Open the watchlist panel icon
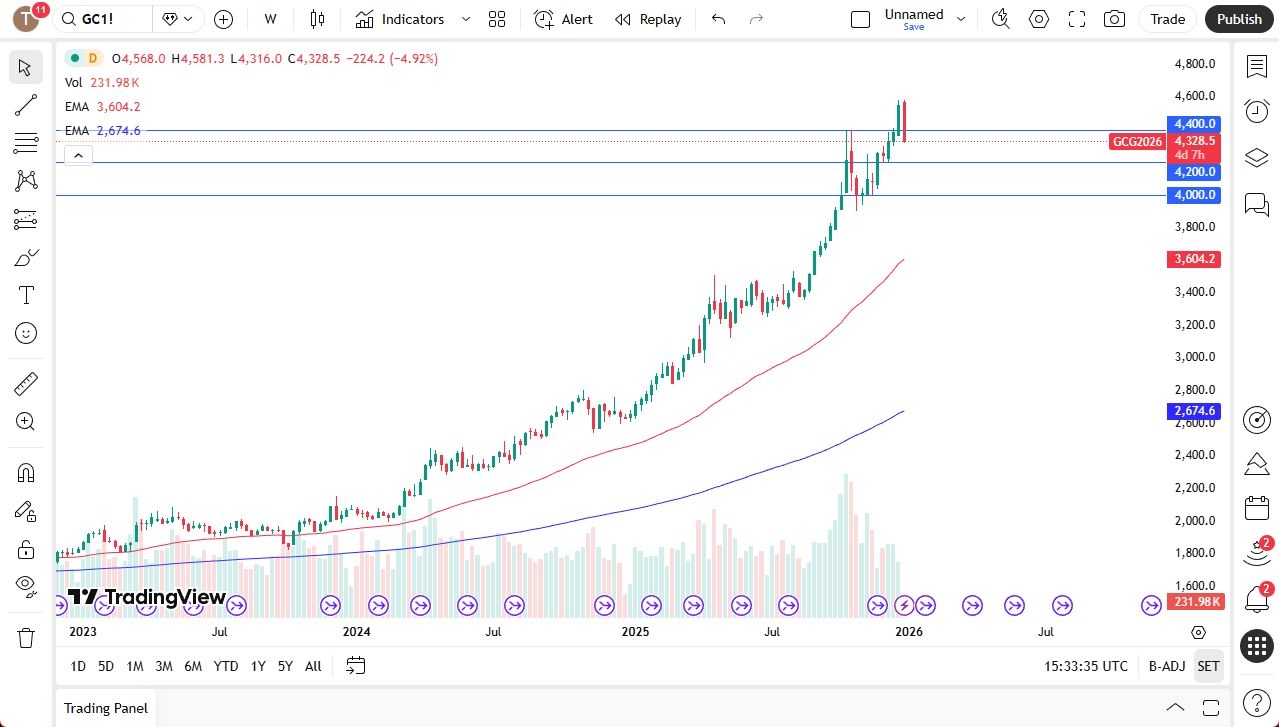The height and width of the screenshot is (727, 1279). coord(1256,66)
